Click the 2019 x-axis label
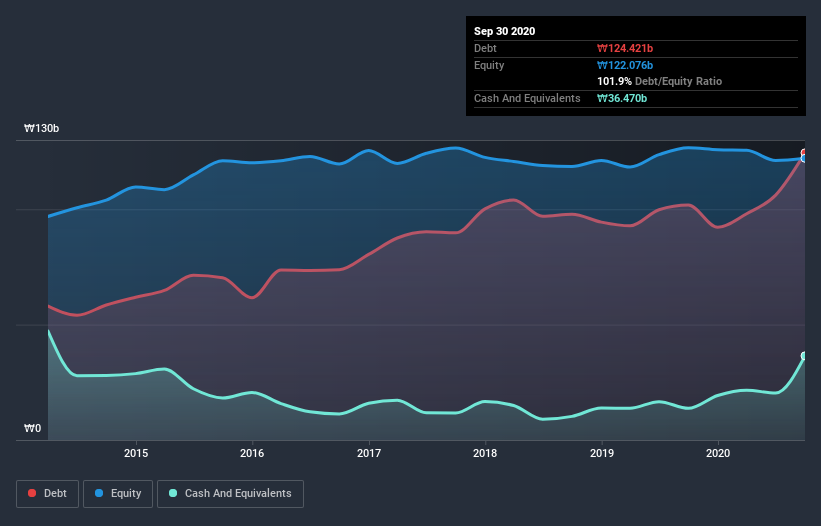Image resolution: width=821 pixels, height=526 pixels. [x=602, y=453]
